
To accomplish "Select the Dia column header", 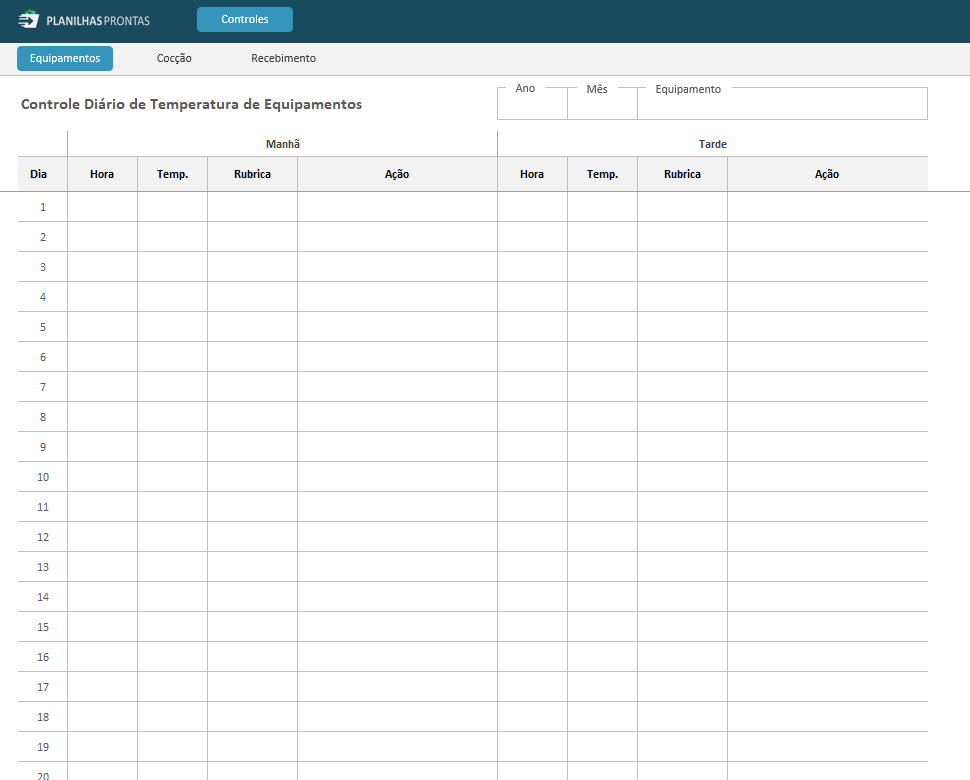I will click(39, 174).
